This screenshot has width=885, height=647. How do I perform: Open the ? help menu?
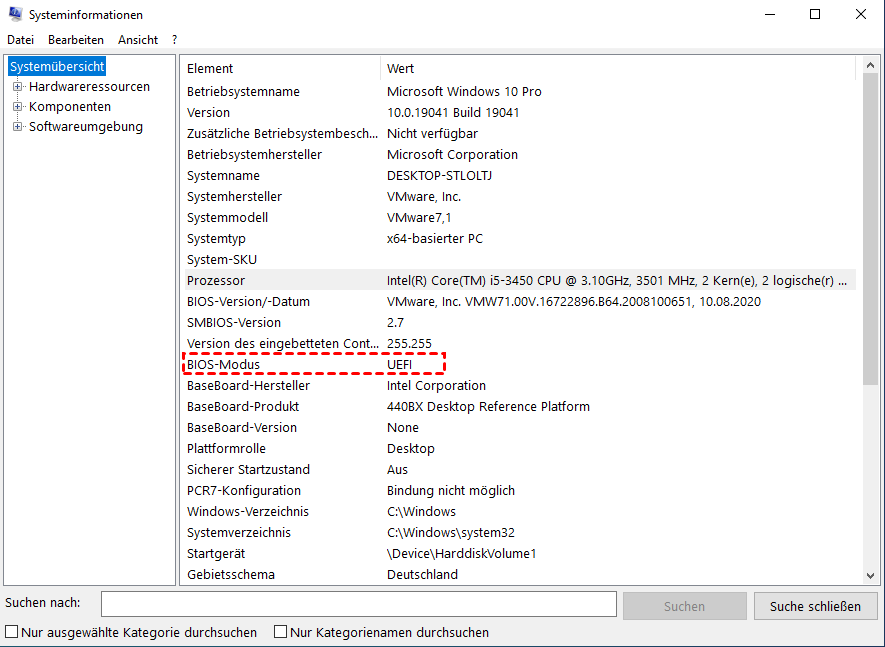click(x=174, y=40)
